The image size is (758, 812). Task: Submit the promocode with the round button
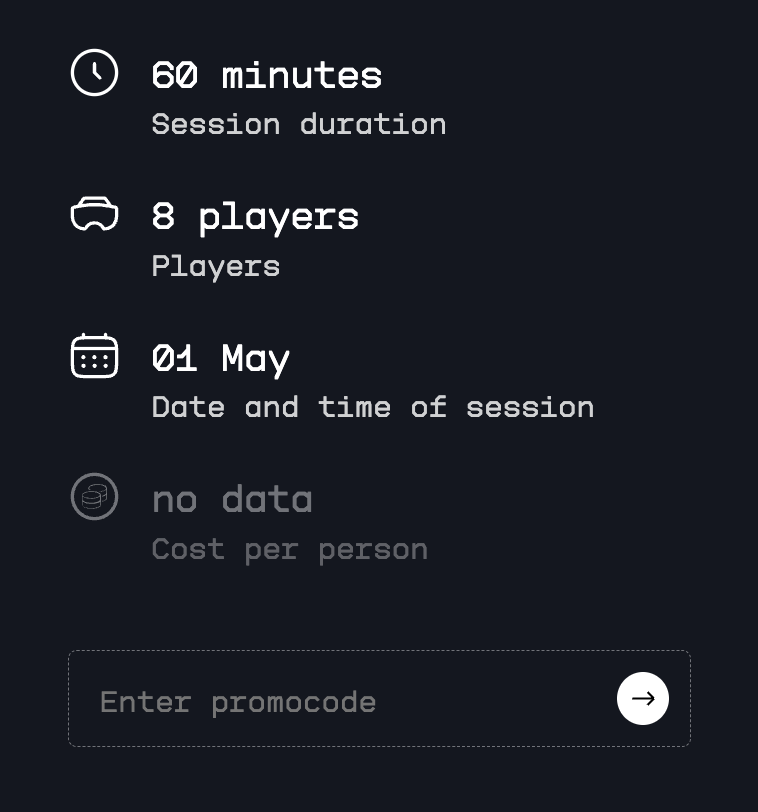point(643,698)
